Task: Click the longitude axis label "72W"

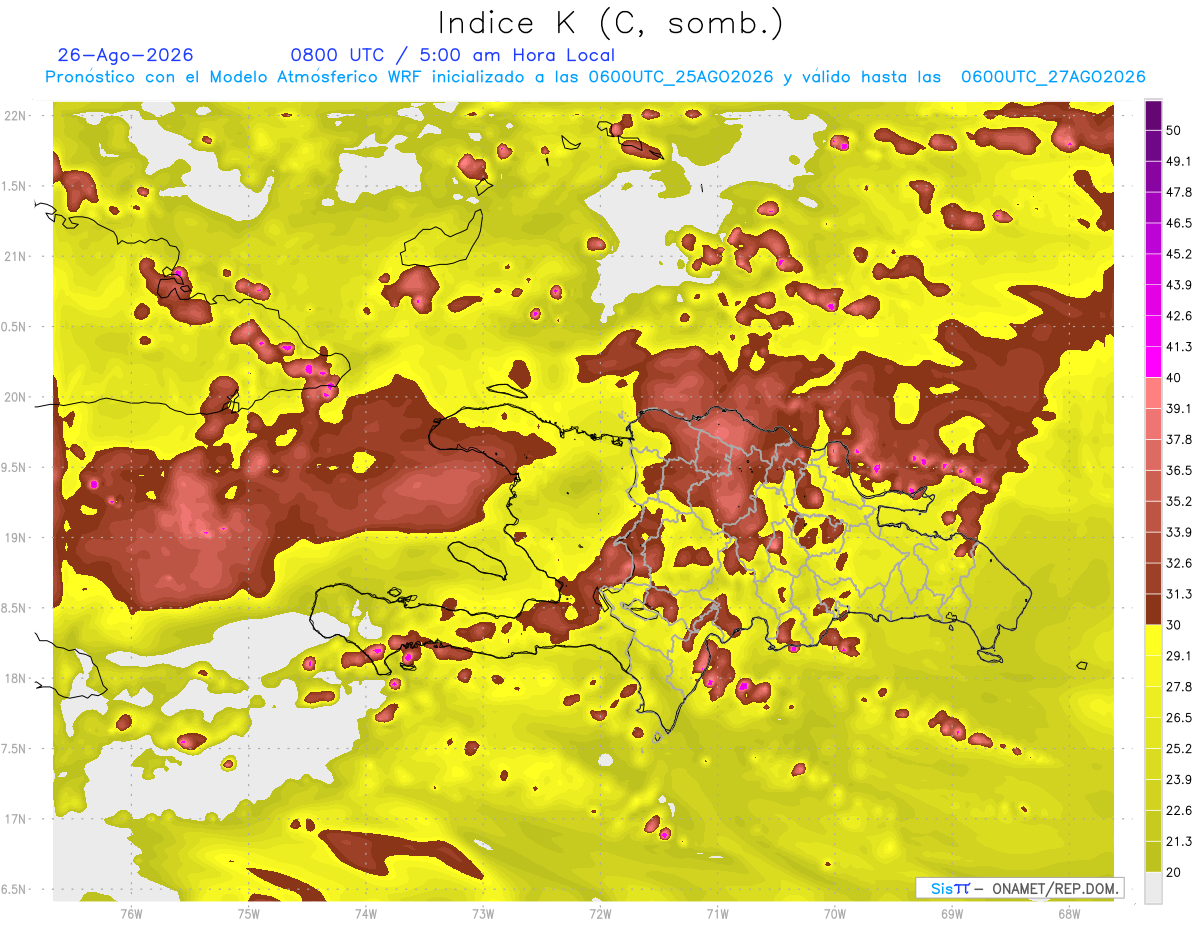Action: pyautogui.click(x=600, y=913)
